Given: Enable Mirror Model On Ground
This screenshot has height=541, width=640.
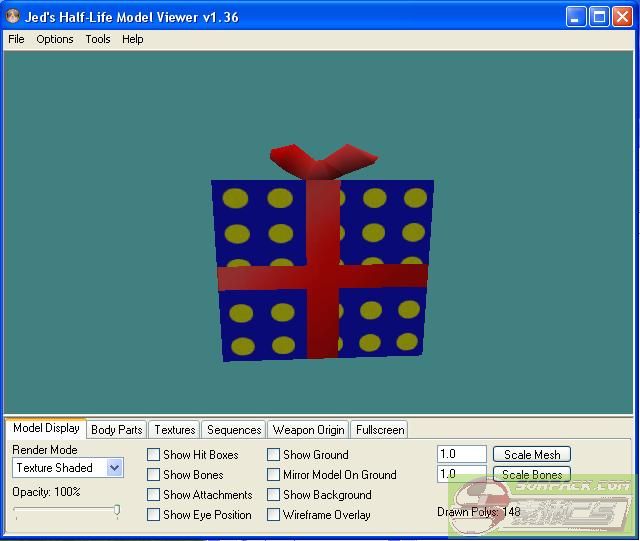Looking at the screenshot, I should [274, 475].
